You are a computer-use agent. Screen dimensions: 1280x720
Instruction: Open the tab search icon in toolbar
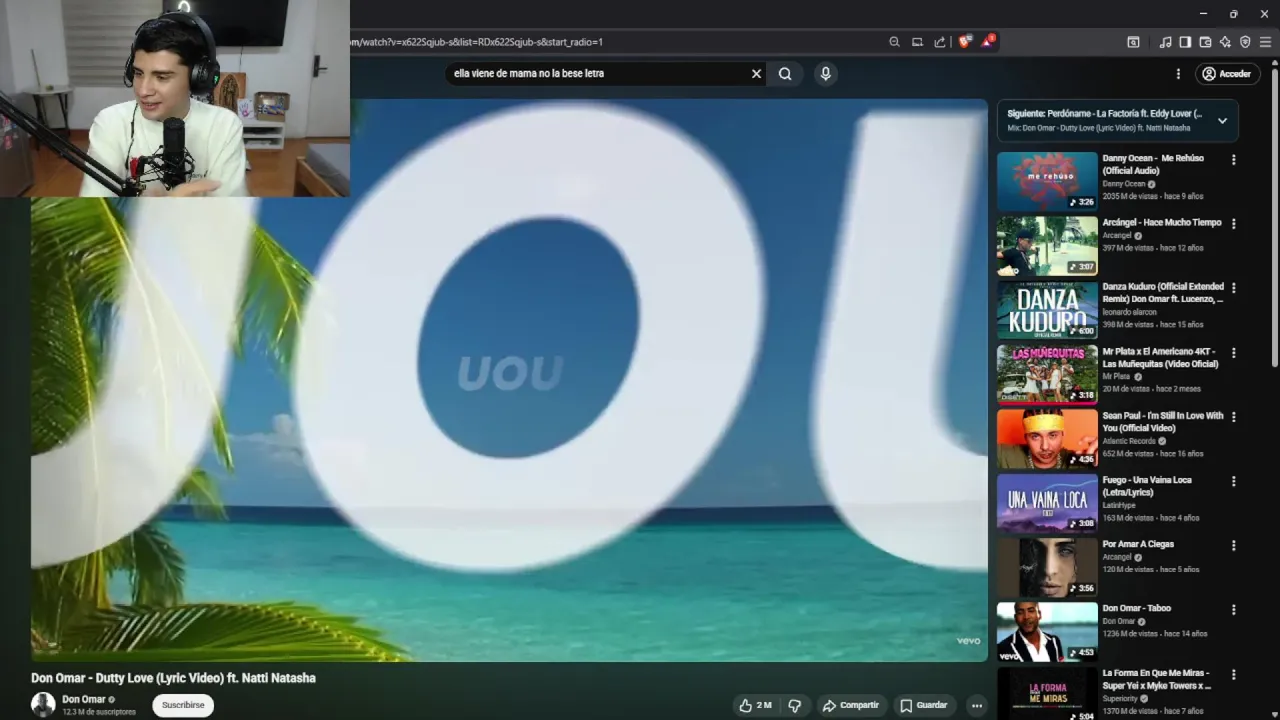pyautogui.click(x=1133, y=42)
